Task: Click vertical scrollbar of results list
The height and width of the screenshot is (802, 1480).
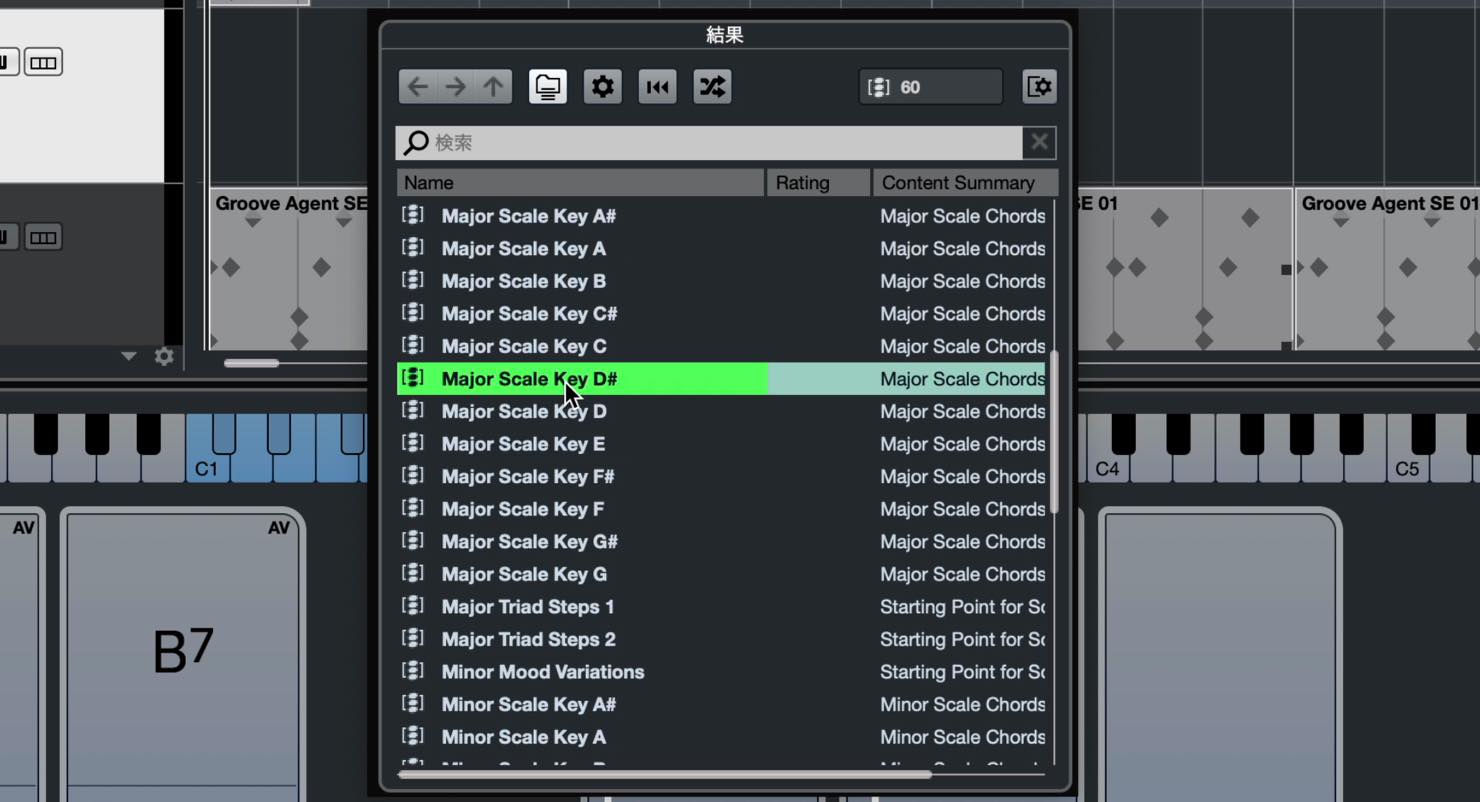Action: pyautogui.click(x=1054, y=432)
